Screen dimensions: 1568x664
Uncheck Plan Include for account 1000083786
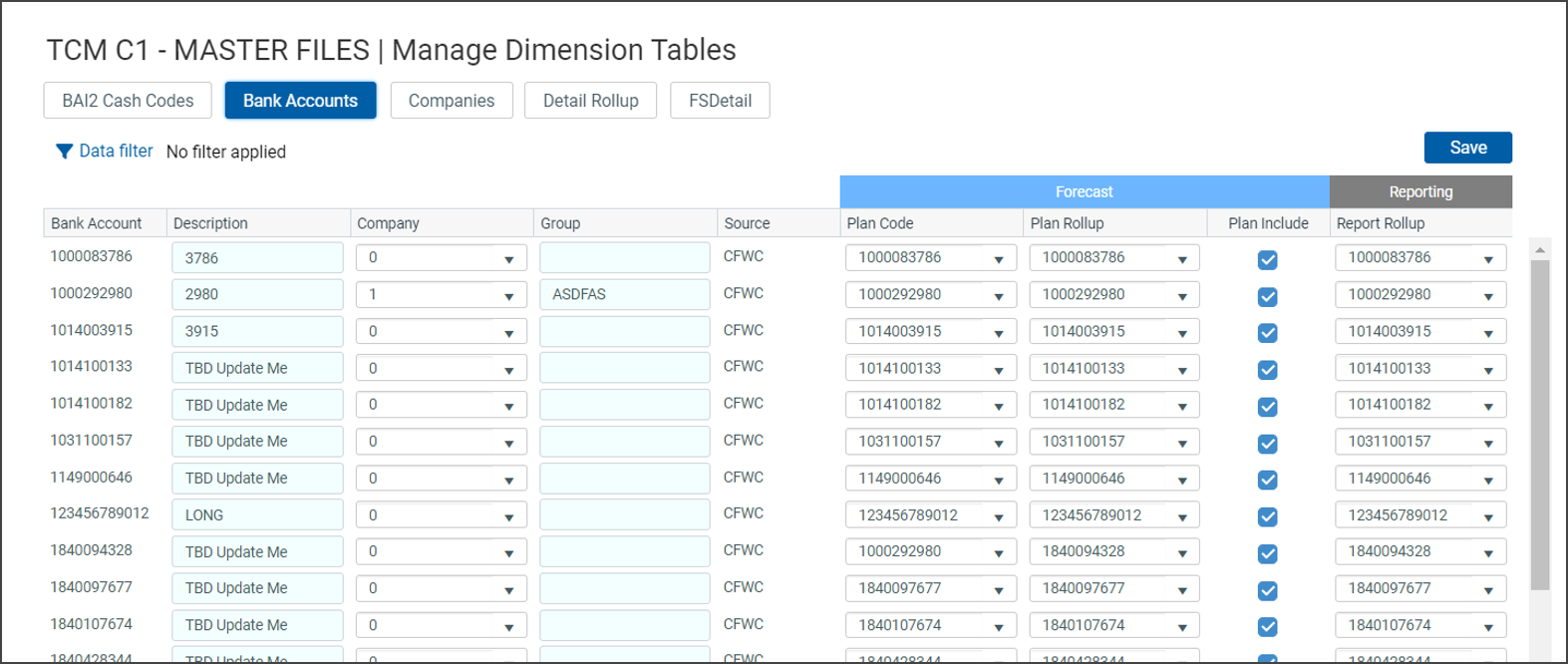1267,260
